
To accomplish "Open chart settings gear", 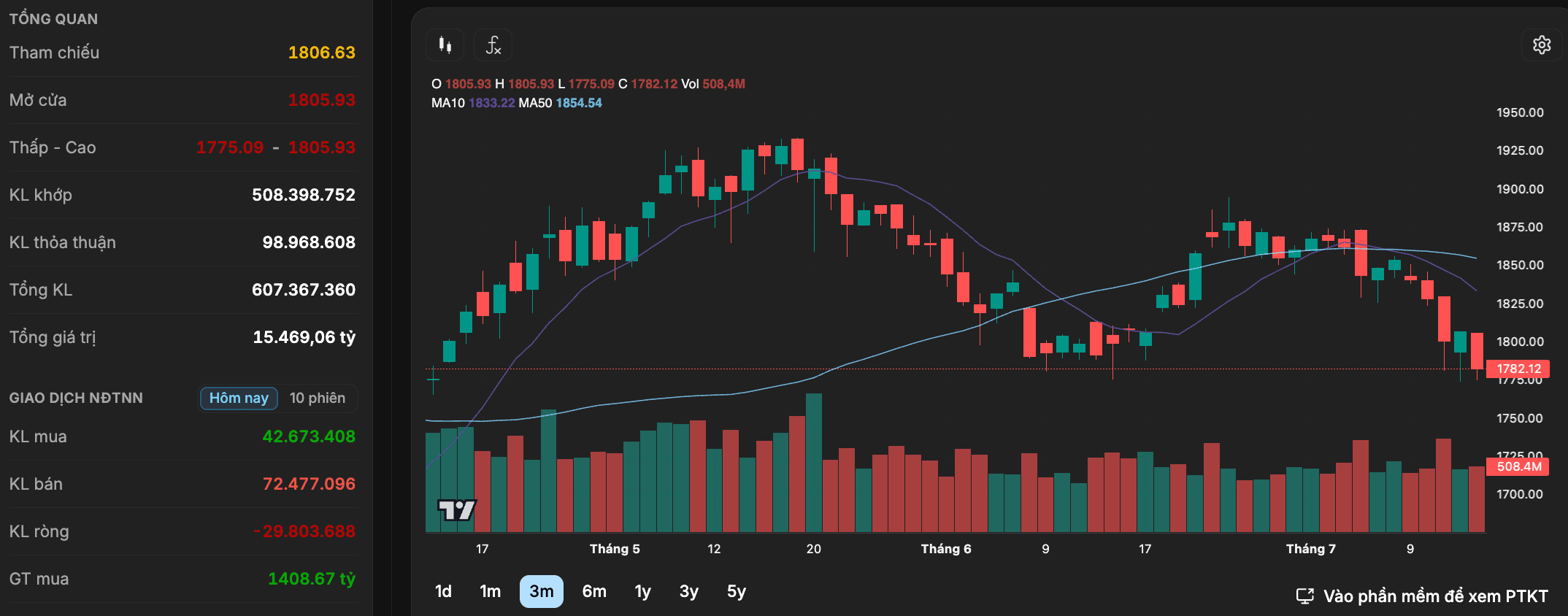I will pos(1541,45).
